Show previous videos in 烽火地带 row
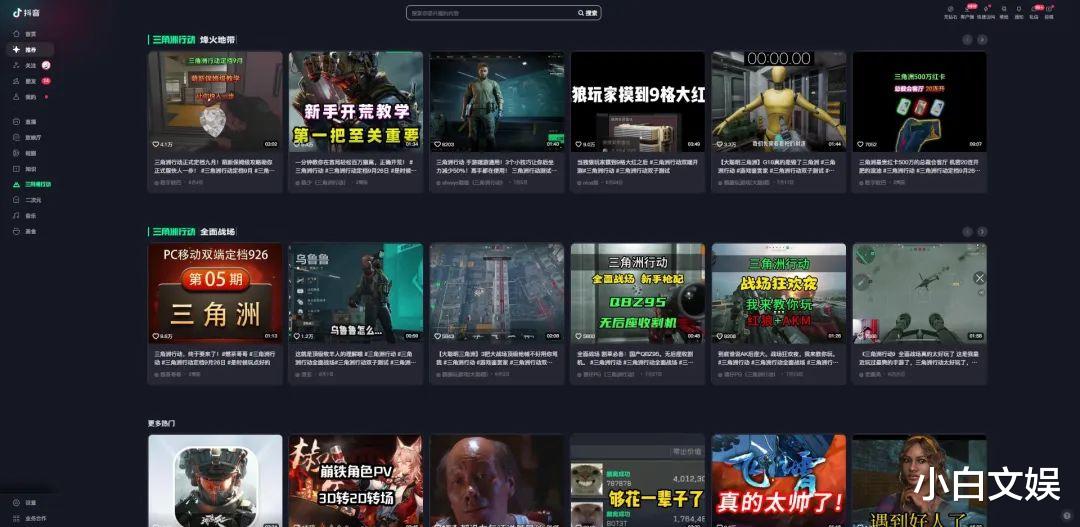The width and height of the screenshot is (1080, 527). 967,40
